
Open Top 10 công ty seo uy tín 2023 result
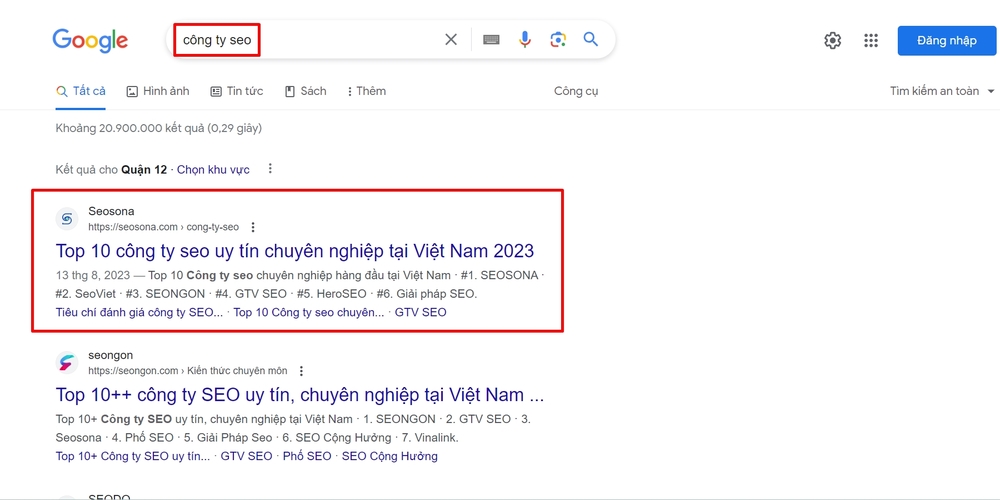click(295, 251)
